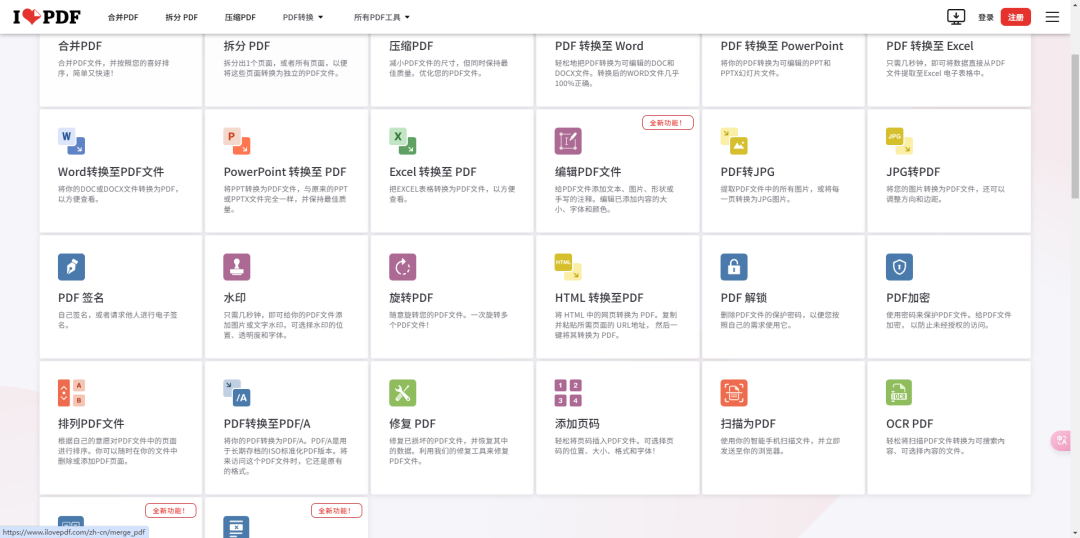The height and width of the screenshot is (538, 1080).
Task: Open the 合并PDF card title
Action: click(x=80, y=46)
